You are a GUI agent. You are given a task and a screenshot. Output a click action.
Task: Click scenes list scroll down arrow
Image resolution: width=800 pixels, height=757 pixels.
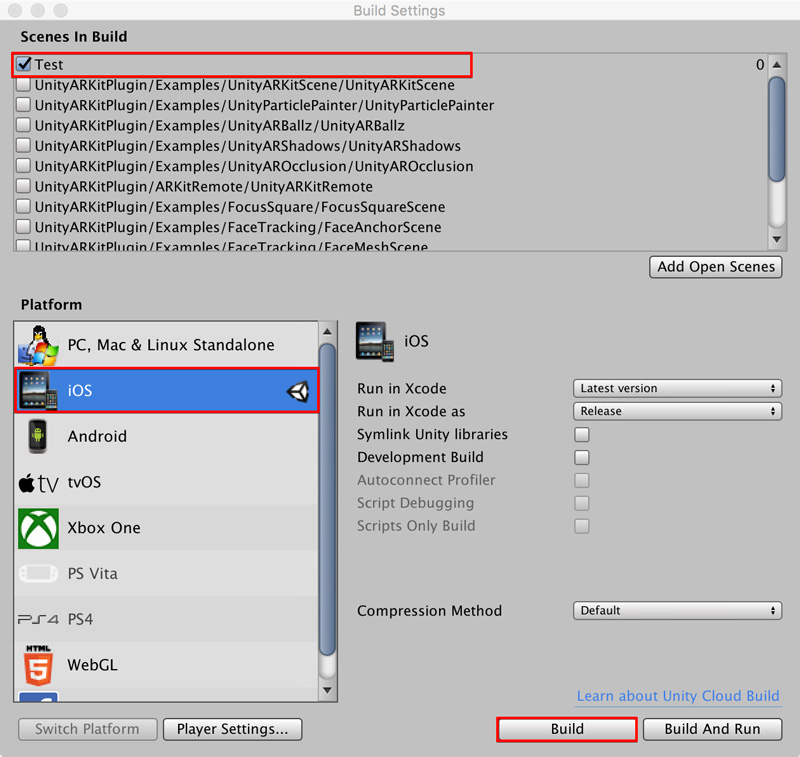click(777, 239)
